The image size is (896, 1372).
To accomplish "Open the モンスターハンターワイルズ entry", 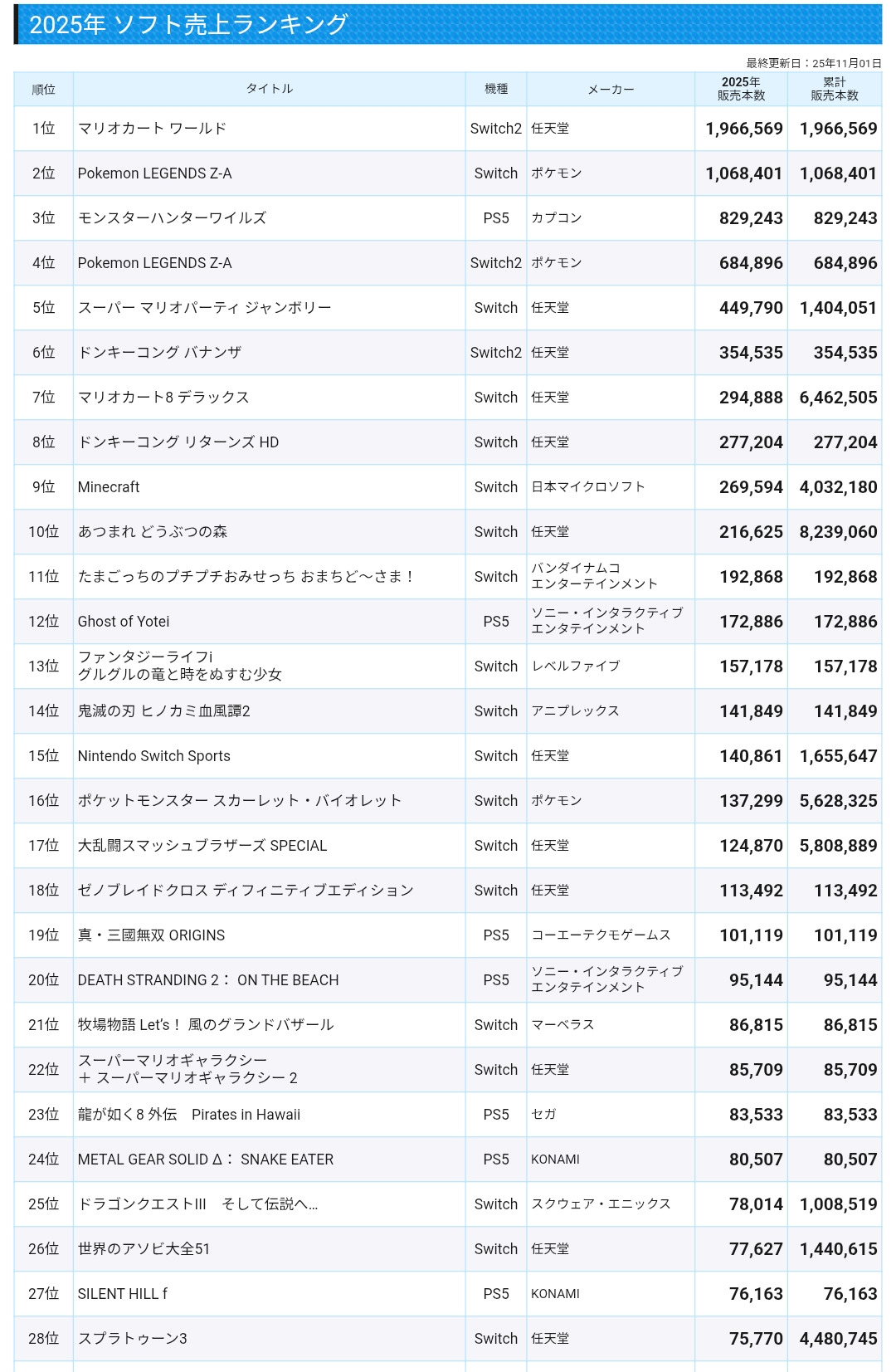I will pos(172,218).
